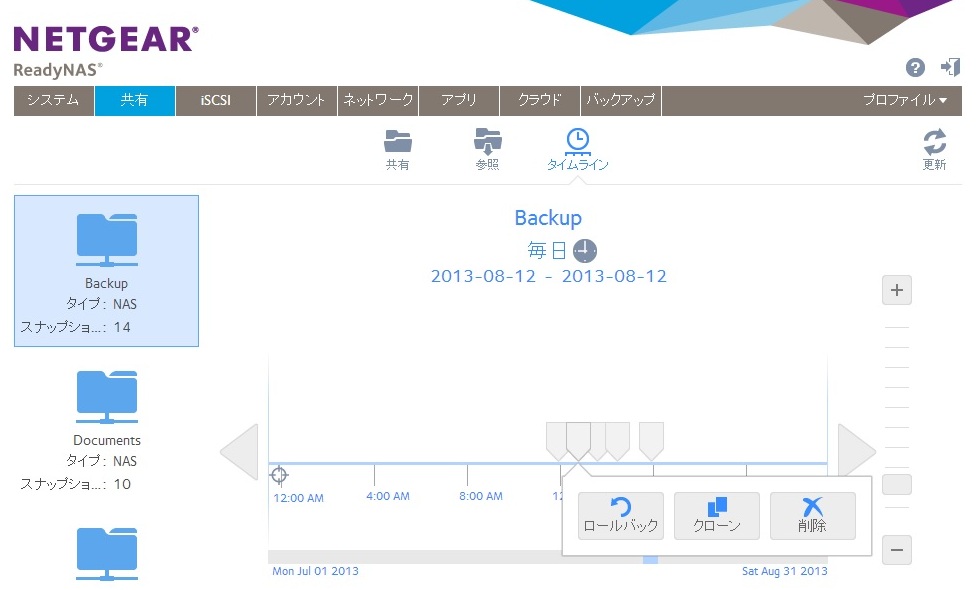Open the ネットワーク tab
The image size is (977, 590).
pyautogui.click(x=378, y=100)
